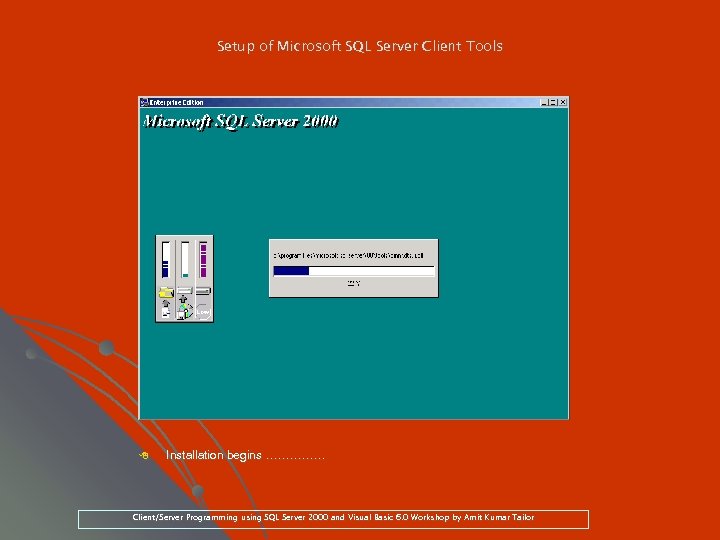
Task: Click the yellow folder icon in the billboard
Action: point(166,292)
